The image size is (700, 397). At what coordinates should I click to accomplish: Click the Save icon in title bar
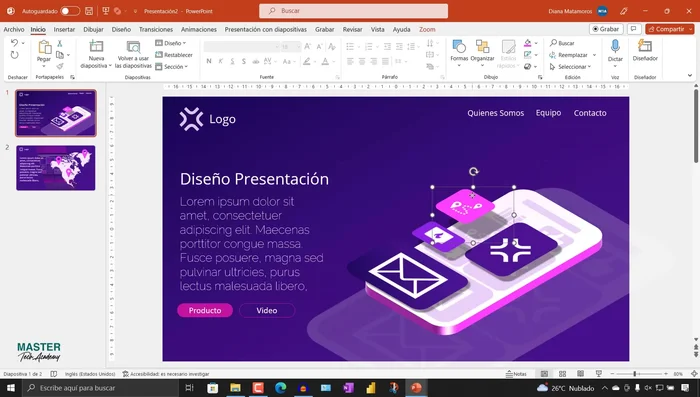89,11
